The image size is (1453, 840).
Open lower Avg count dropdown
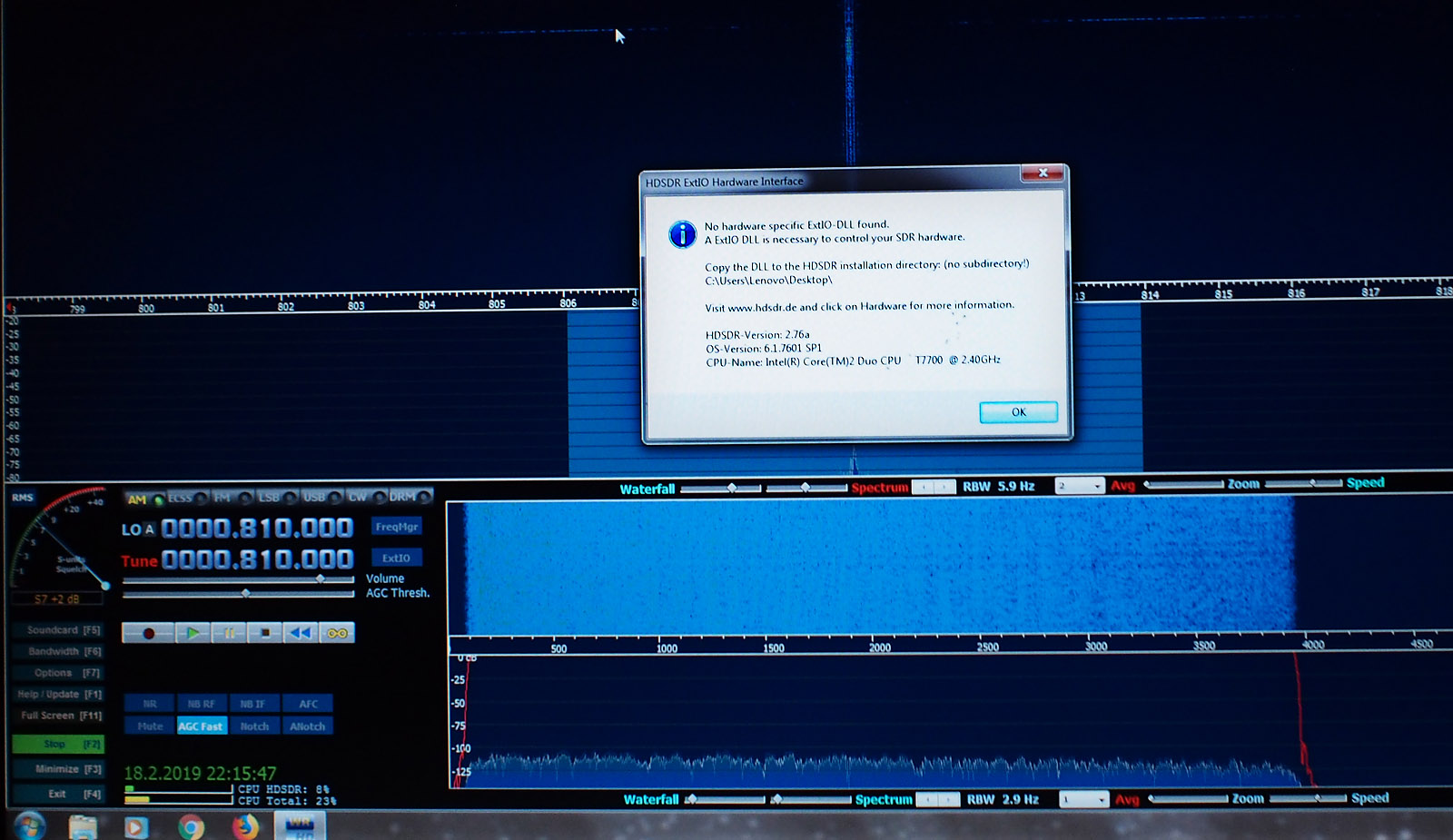(x=1084, y=800)
